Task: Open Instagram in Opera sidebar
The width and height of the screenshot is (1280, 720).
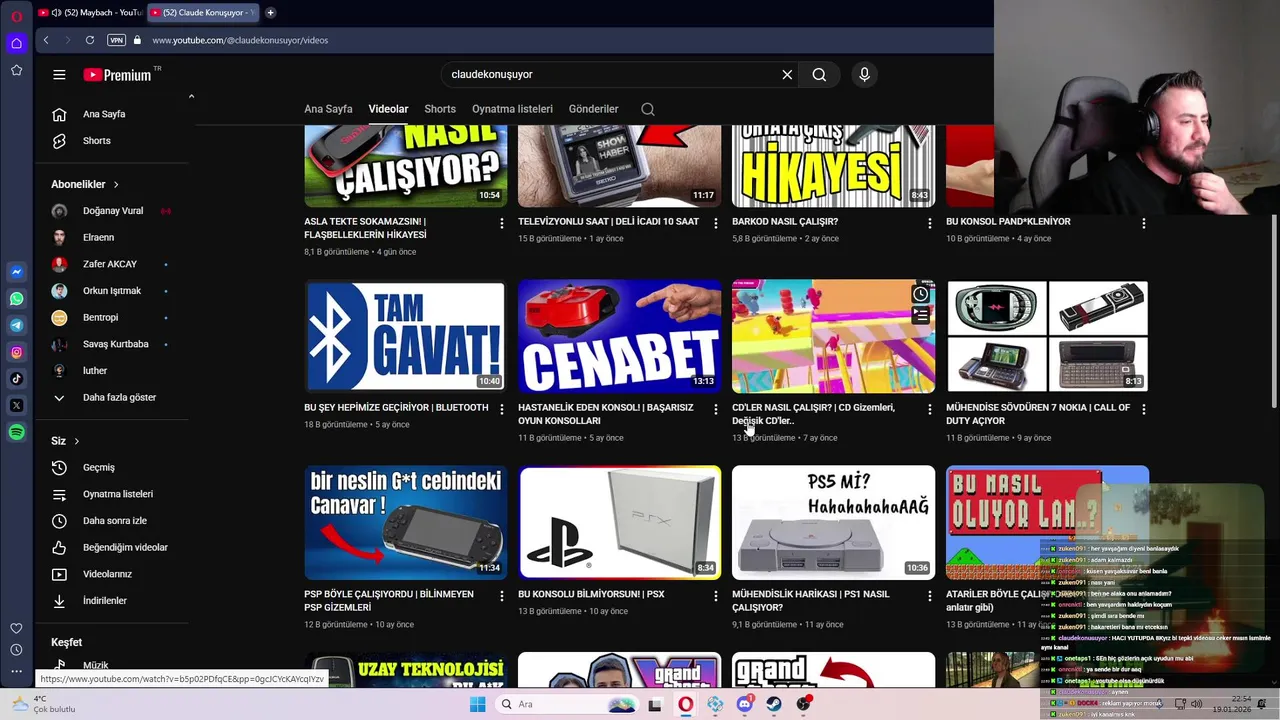Action: pos(16,352)
